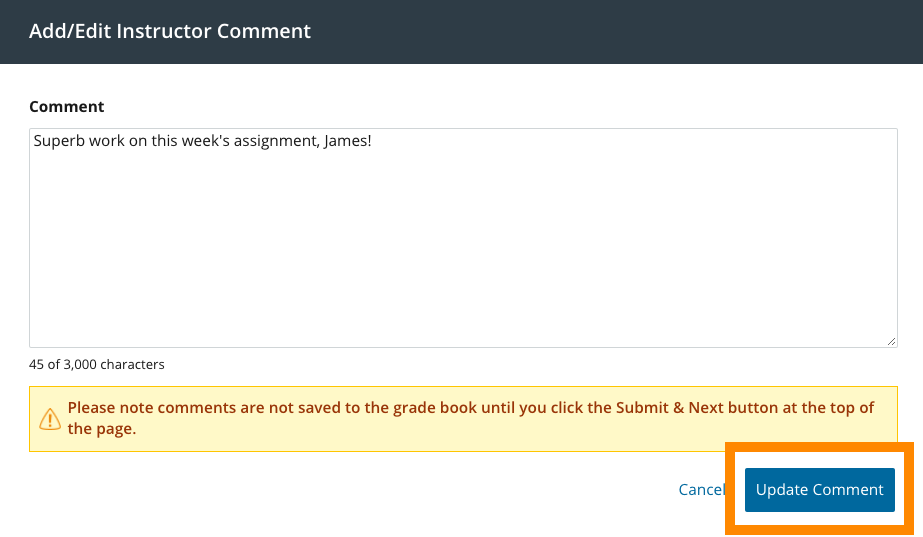Focus the Comment text area
Viewport: 923px width, 537px height.
(x=462, y=238)
